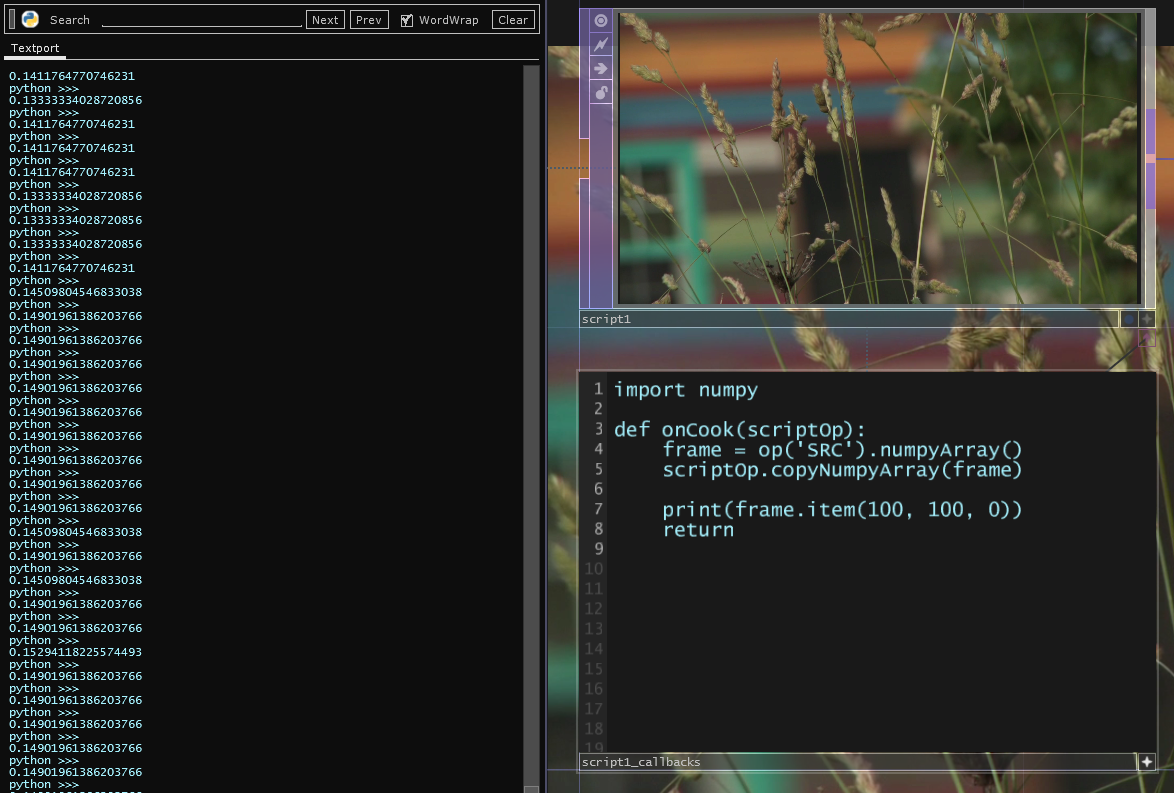This screenshot has width=1174, height=793.
Task: Click the blue display flag on script1
Action: pyautogui.click(x=1128, y=319)
